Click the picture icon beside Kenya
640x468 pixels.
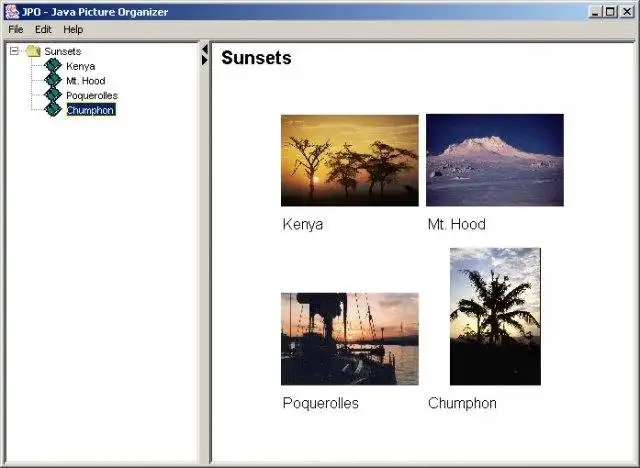click(53, 66)
